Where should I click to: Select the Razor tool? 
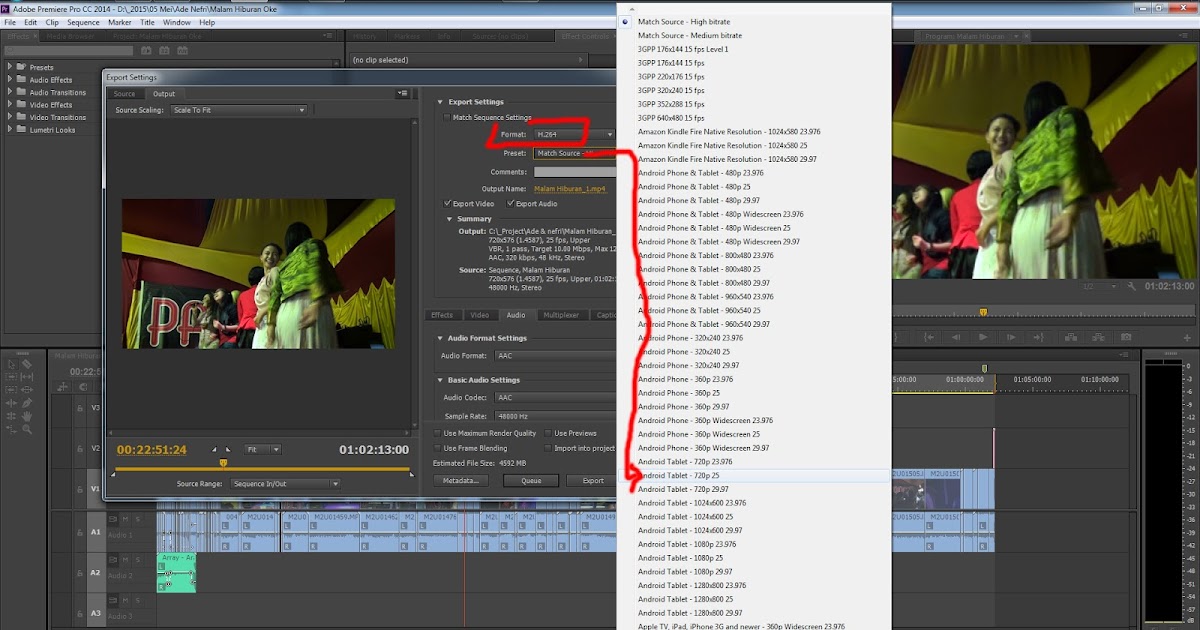27,364
